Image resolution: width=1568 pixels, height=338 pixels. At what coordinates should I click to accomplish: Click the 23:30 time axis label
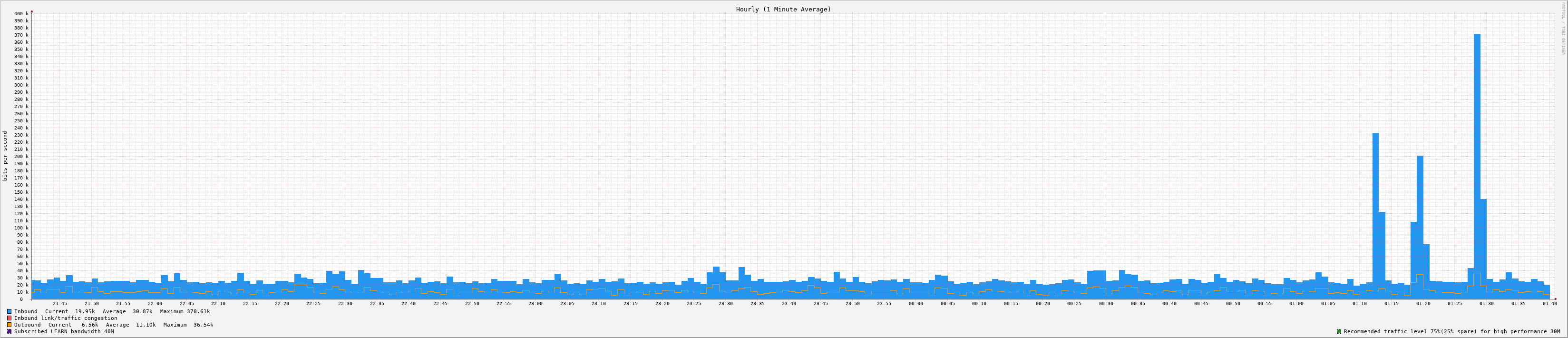pos(726,303)
